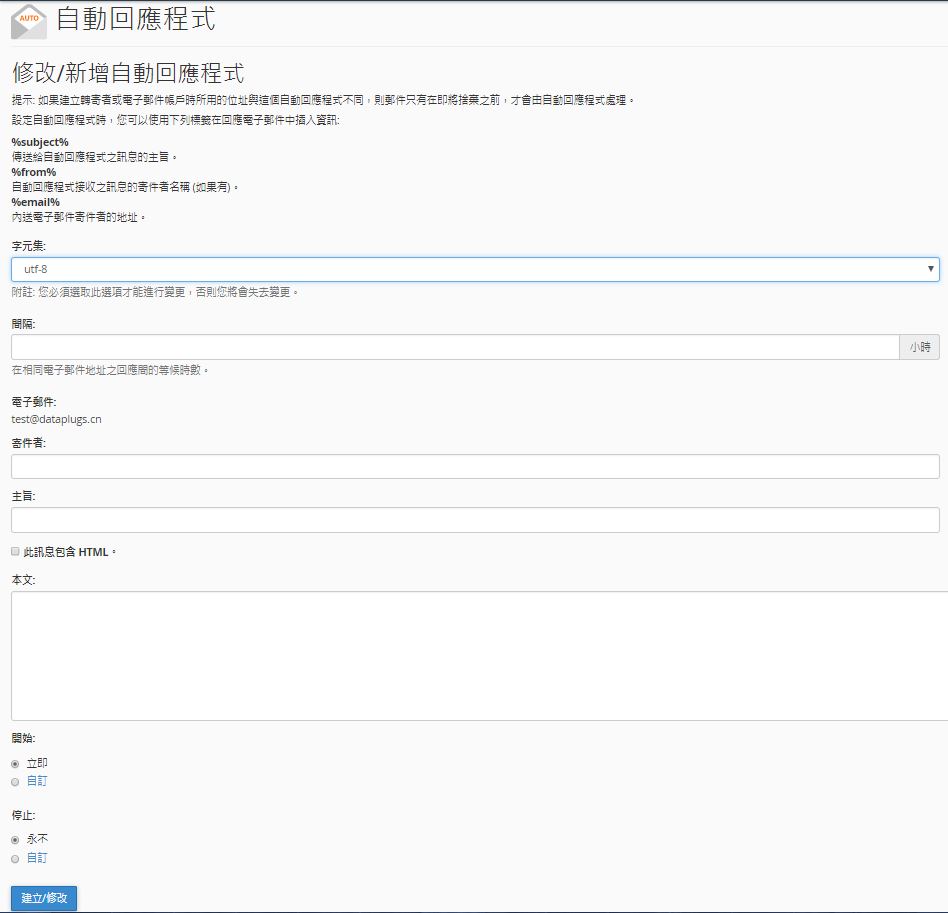The height and width of the screenshot is (913, 948).
Task: Open the 自訂 link below 立即
Action: (37, 781)
